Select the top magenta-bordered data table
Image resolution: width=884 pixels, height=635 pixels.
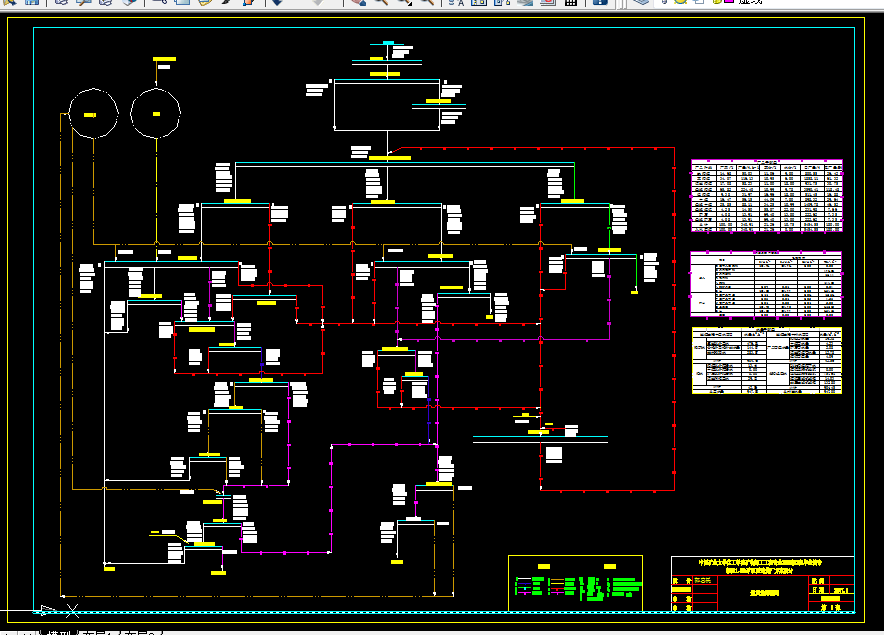coord(767,196)
